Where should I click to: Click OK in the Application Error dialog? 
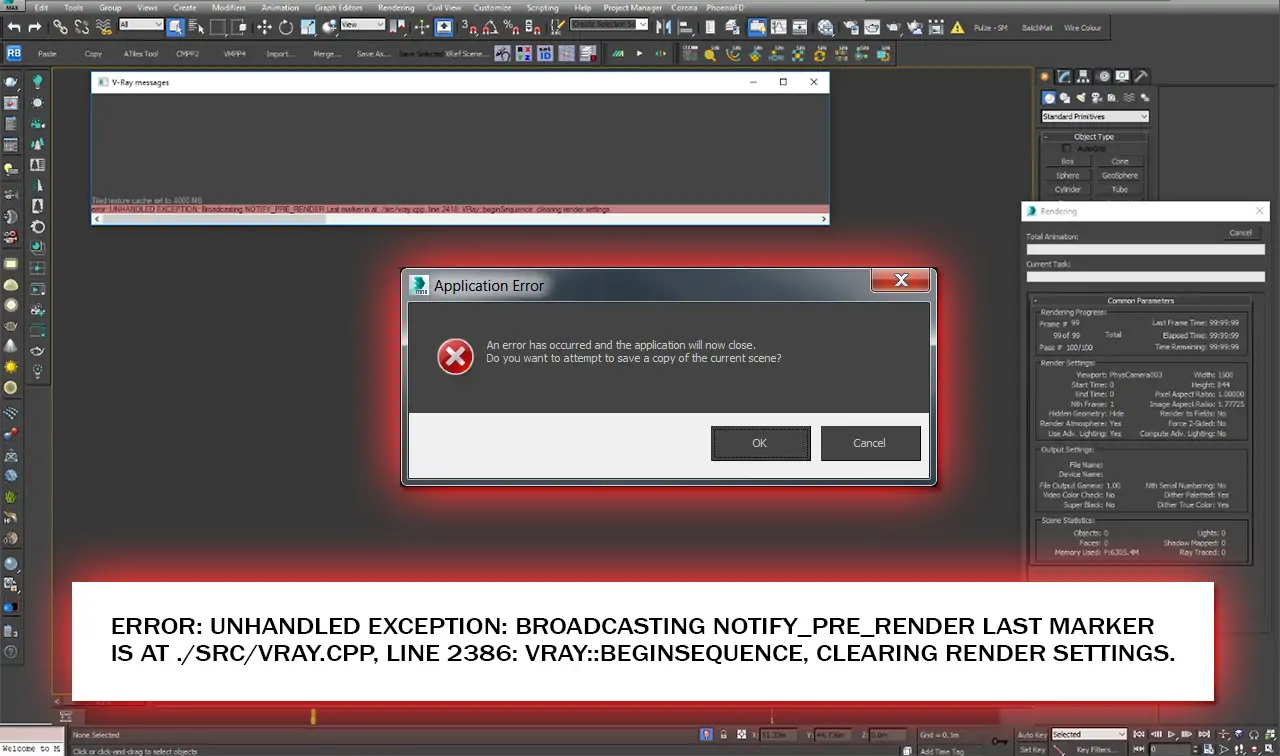pyautogui.click(x=760, y=443)
